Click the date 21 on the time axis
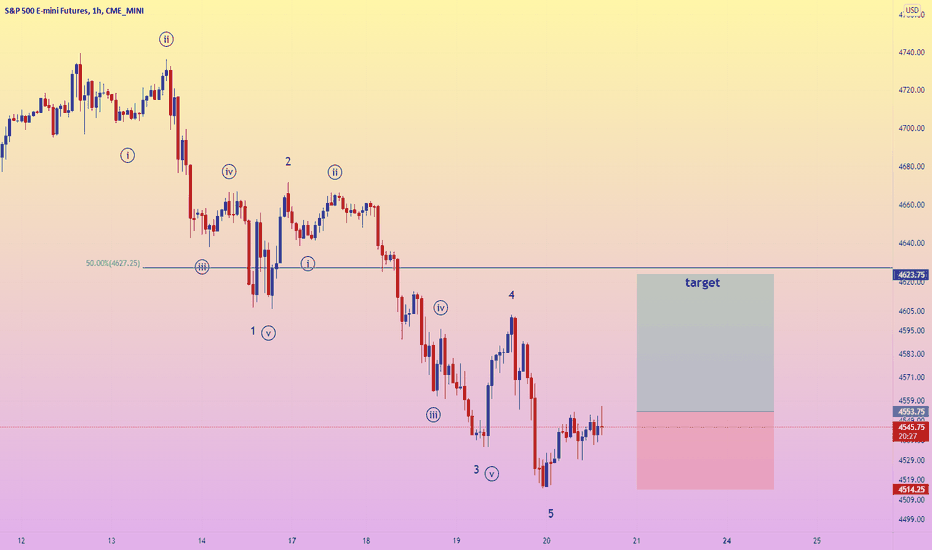The height and width of the screenshot is (550, 932). pos(637,540)
